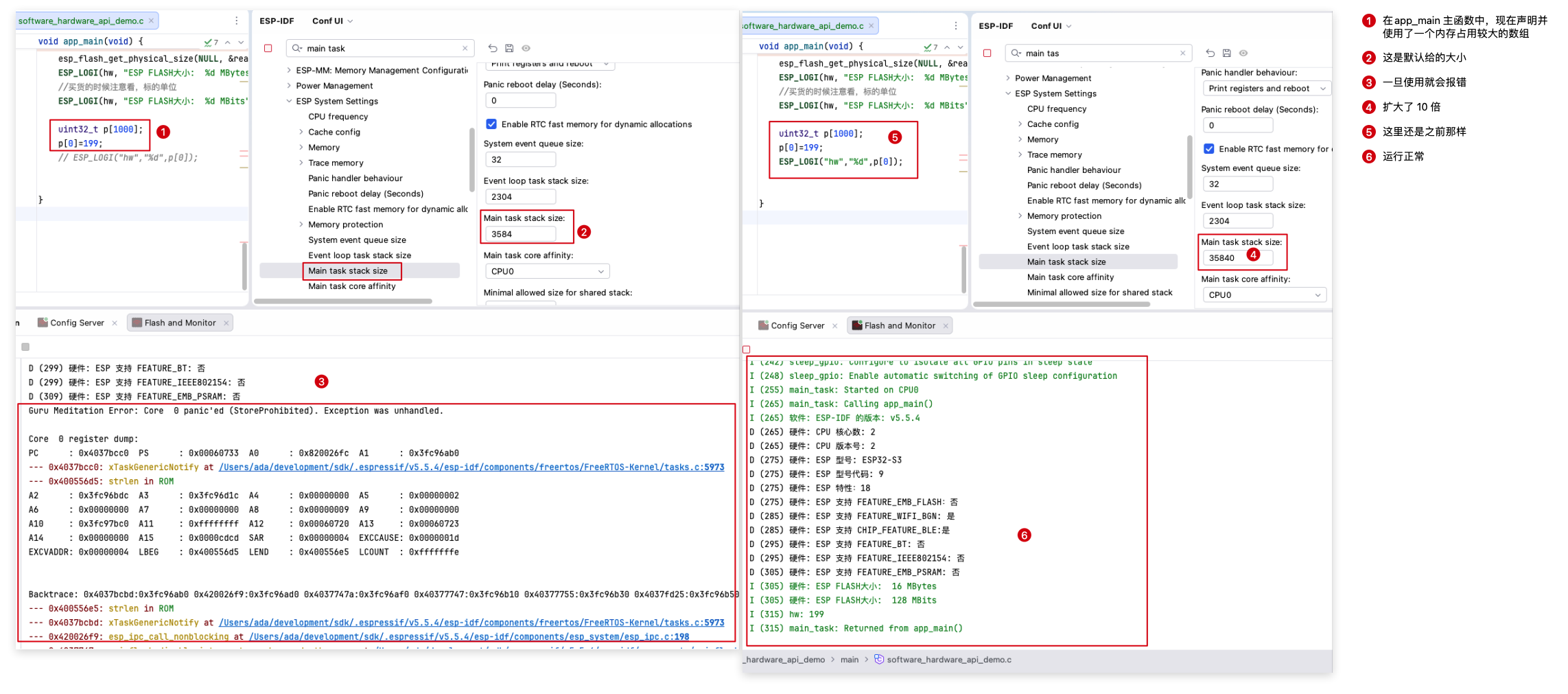Click left Conf UI tree horizontal scrollbar

[x=343, y=301]
